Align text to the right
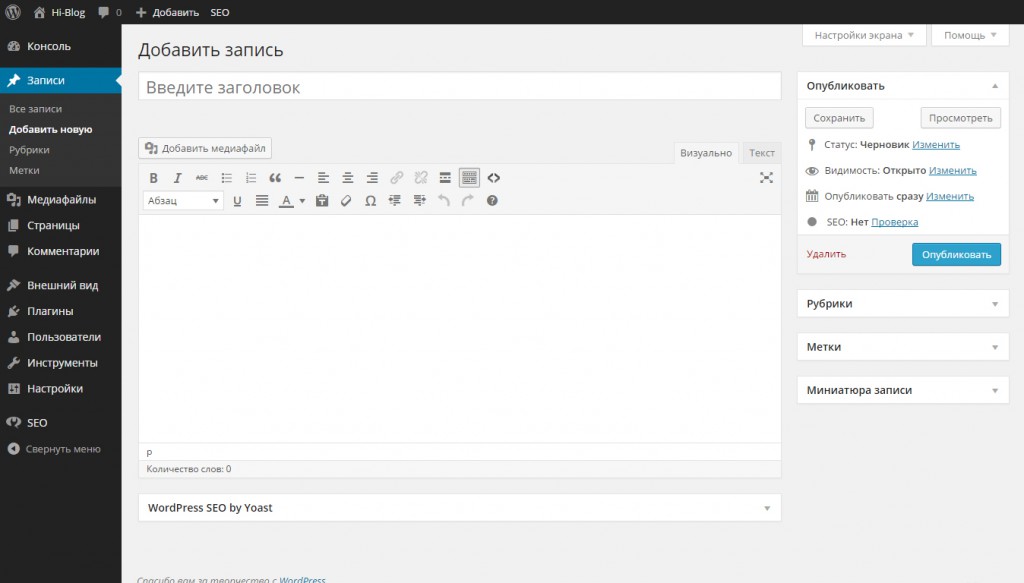 (372, 178)
